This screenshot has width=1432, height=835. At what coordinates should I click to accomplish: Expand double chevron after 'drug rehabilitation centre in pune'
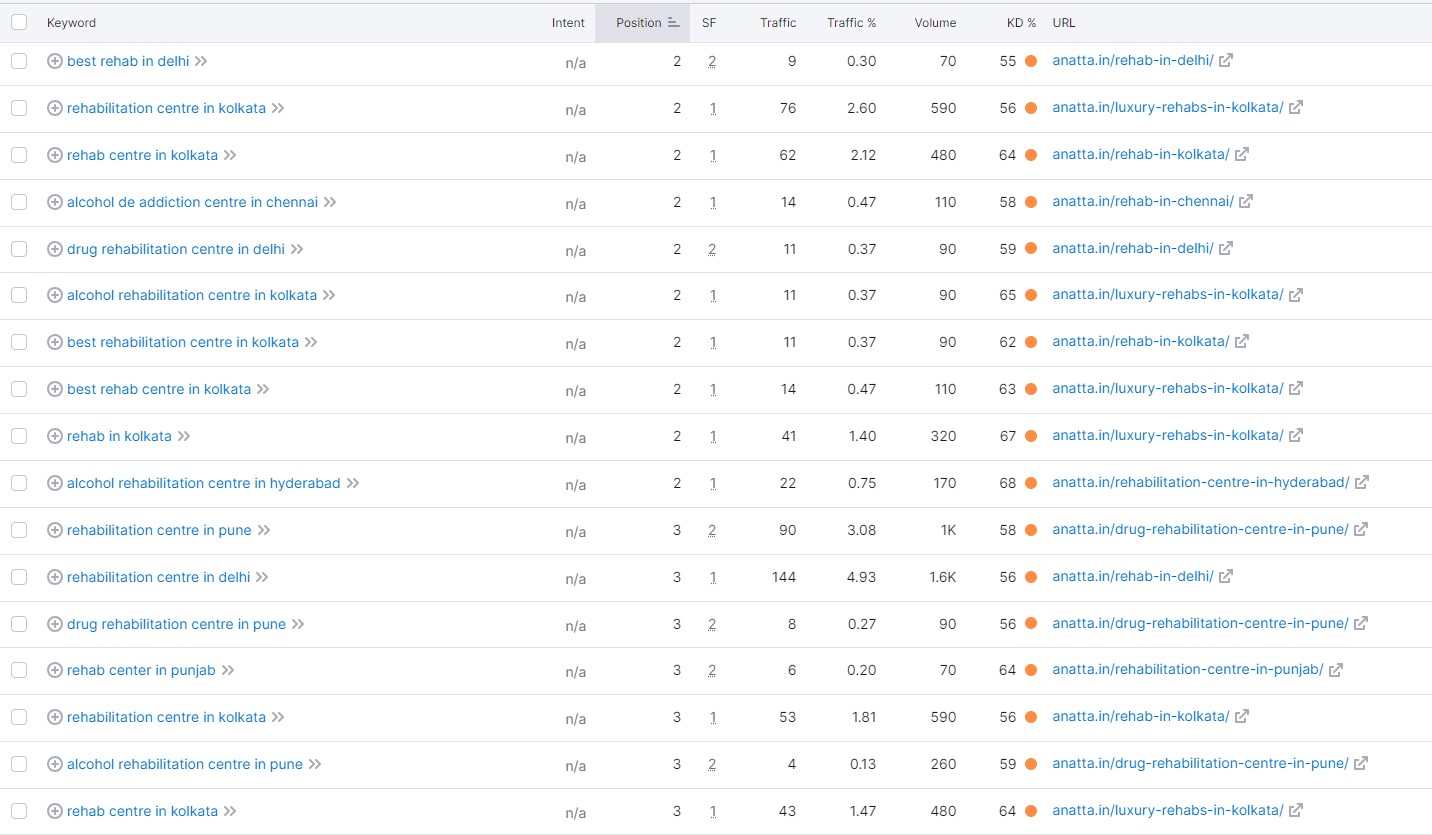[x=298, y=624]
